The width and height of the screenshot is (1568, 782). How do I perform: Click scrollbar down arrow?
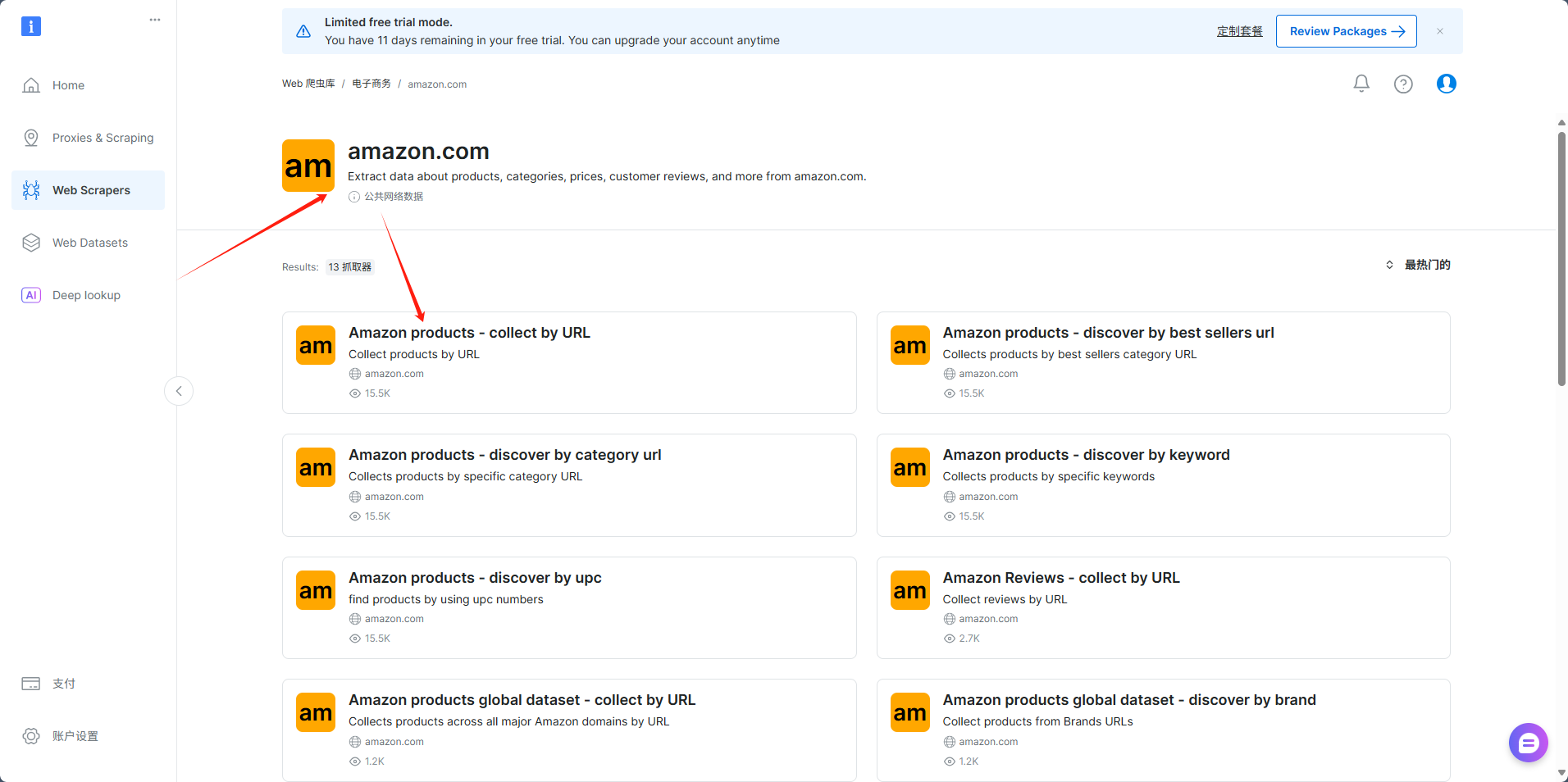pos(1561,773)
